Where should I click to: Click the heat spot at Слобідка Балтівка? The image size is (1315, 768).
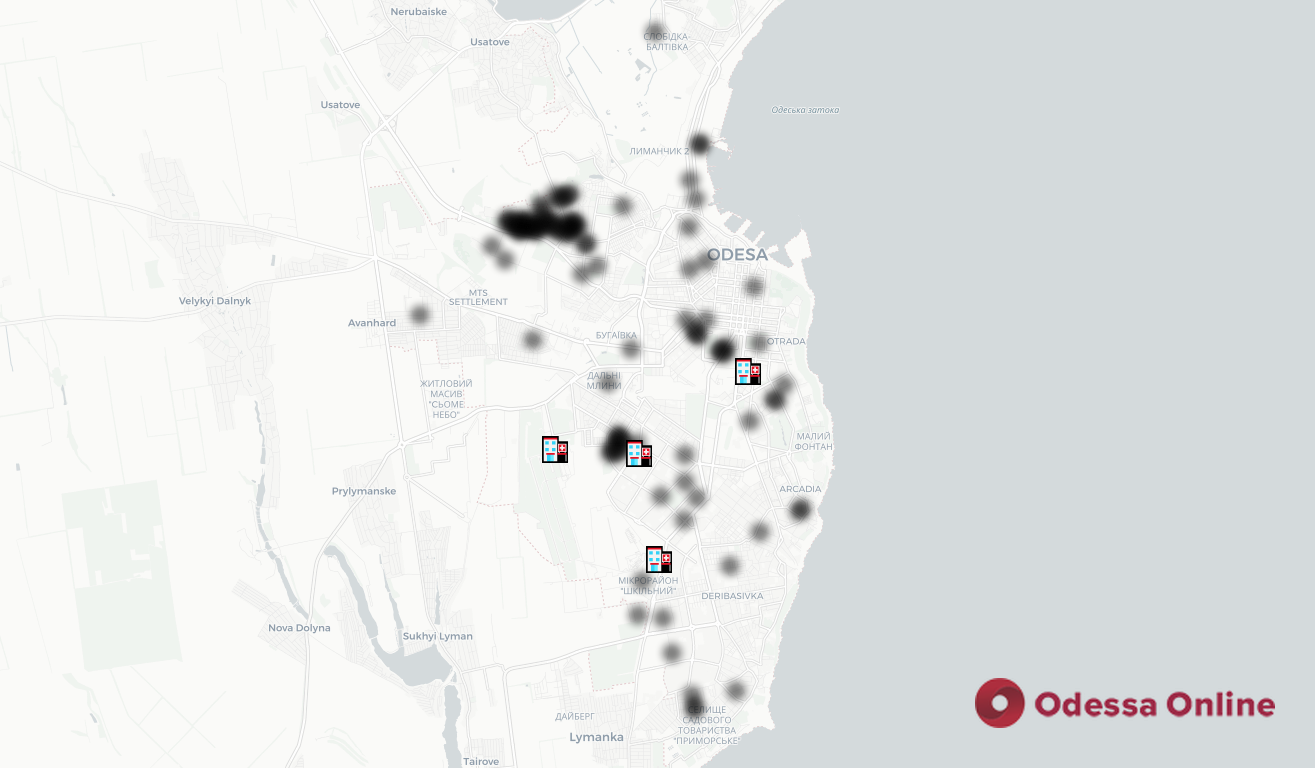point(655,31)
